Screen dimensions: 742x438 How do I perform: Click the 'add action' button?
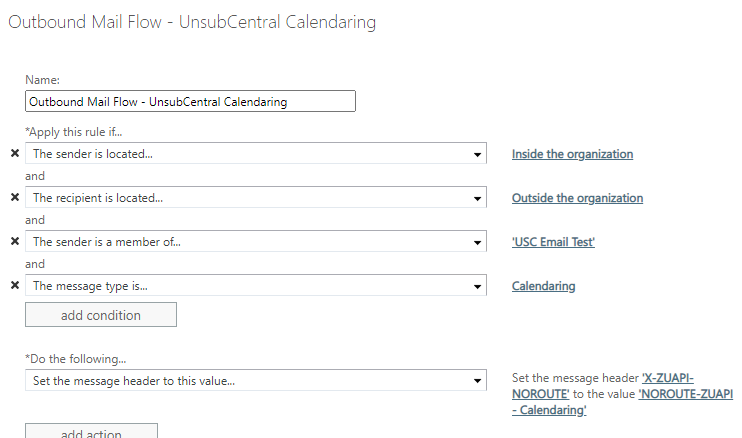[91, 432]
